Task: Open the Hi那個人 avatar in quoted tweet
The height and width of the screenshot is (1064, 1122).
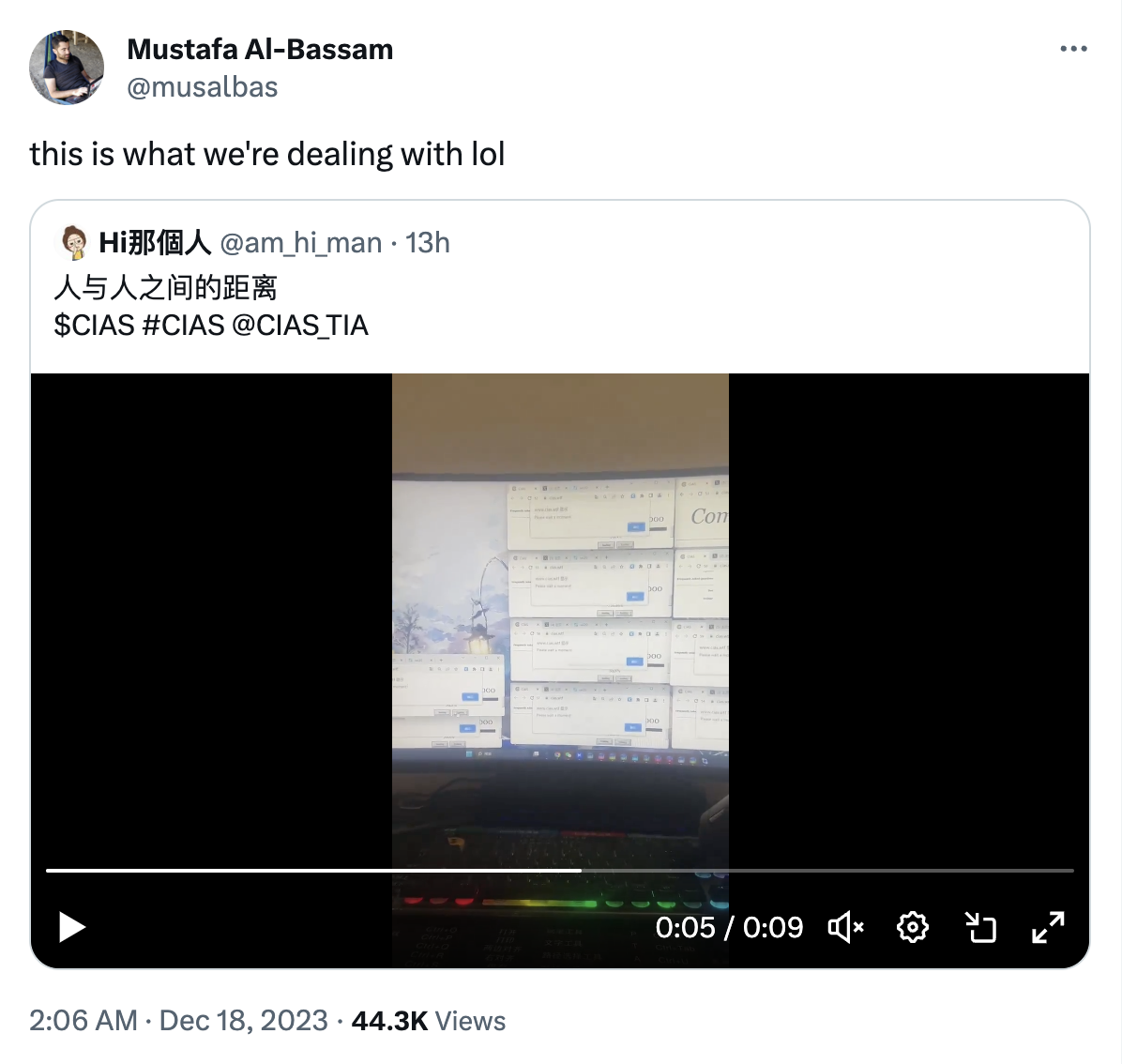Action: (74, 243)
